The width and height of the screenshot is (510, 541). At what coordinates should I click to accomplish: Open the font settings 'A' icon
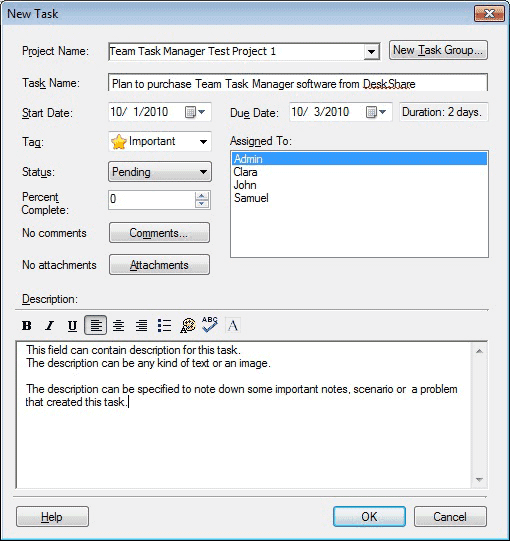[x=233, y=325]
